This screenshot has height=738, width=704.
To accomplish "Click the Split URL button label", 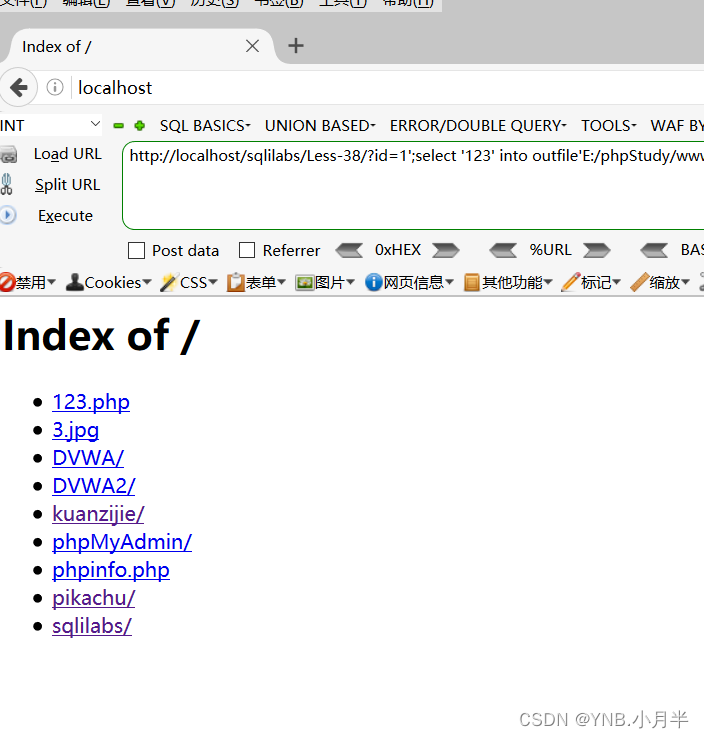I will (68, 184).
